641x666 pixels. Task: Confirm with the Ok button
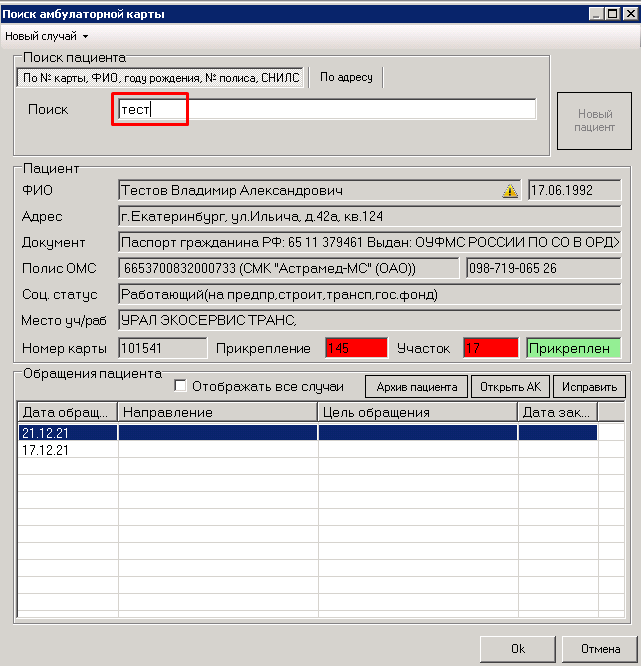pyautogui.click(x=517, y=649)
